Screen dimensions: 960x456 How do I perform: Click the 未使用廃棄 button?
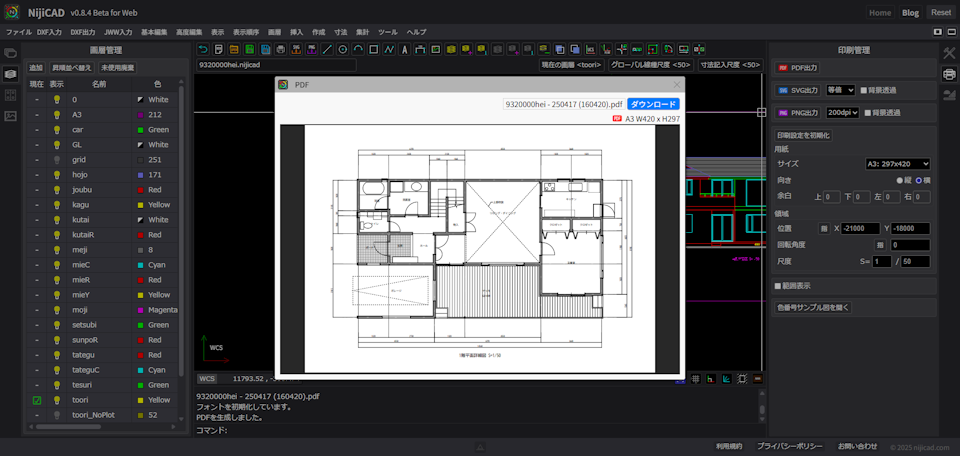pyautogui.click(x=118, y=68)
